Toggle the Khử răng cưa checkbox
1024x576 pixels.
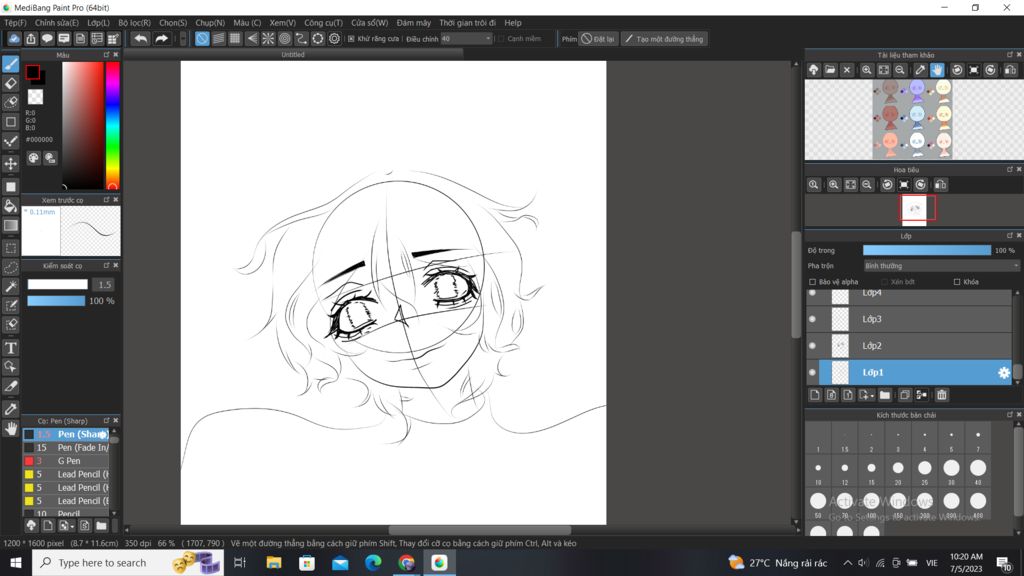[351, 39]
